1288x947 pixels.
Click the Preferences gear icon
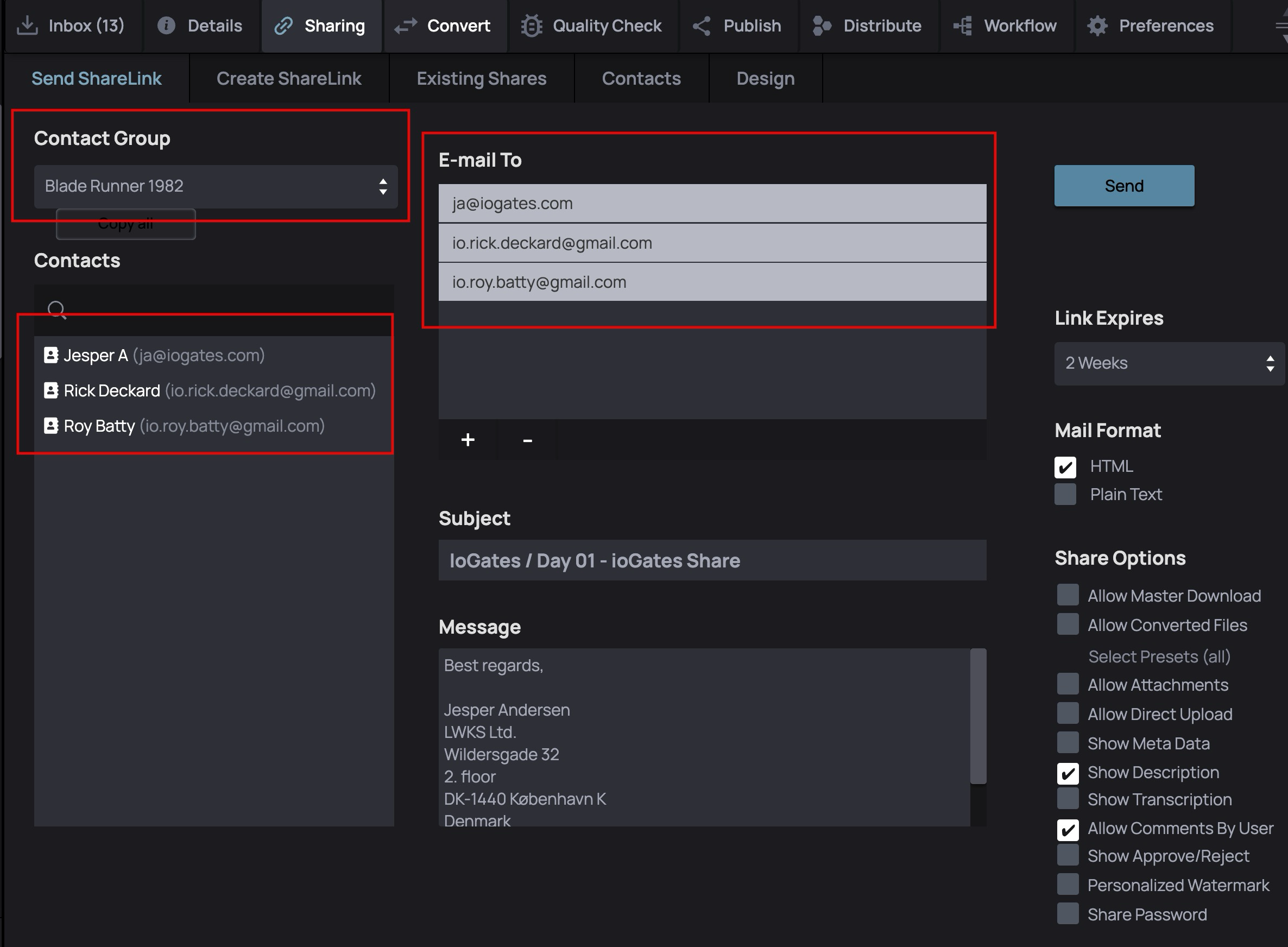(1097, 26)
